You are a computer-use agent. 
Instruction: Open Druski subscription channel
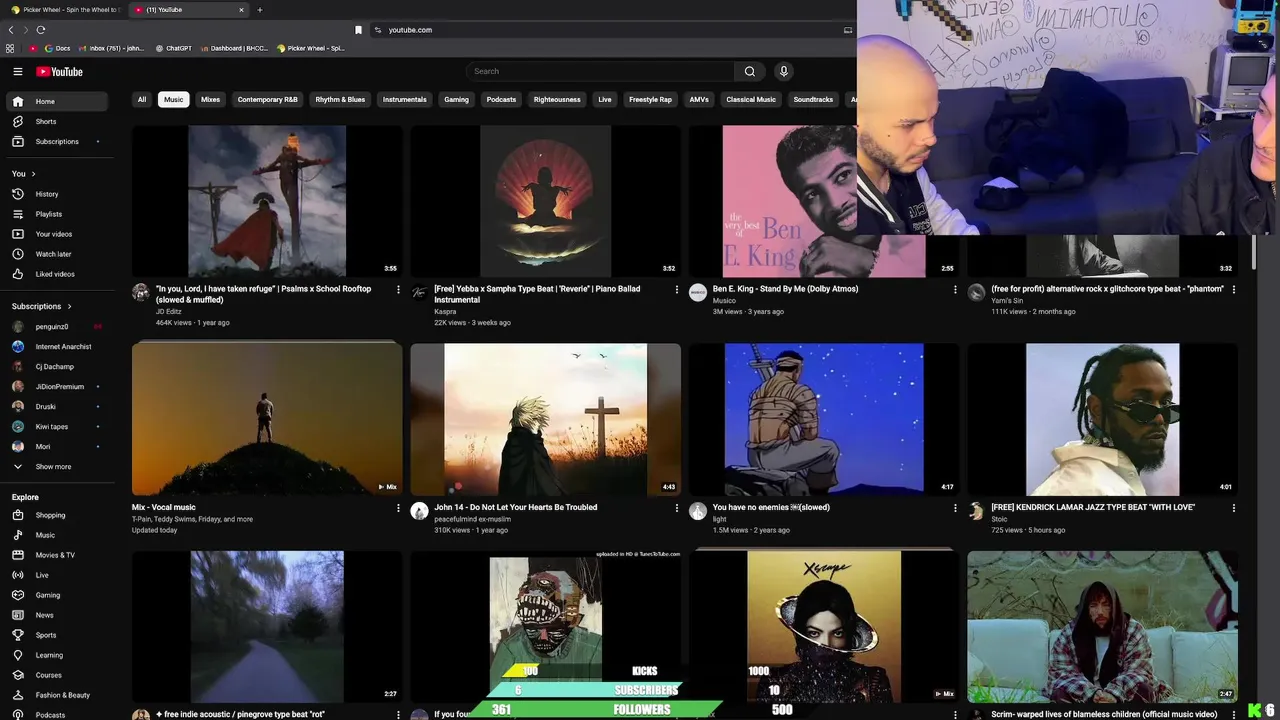click(x=57, y=407)
